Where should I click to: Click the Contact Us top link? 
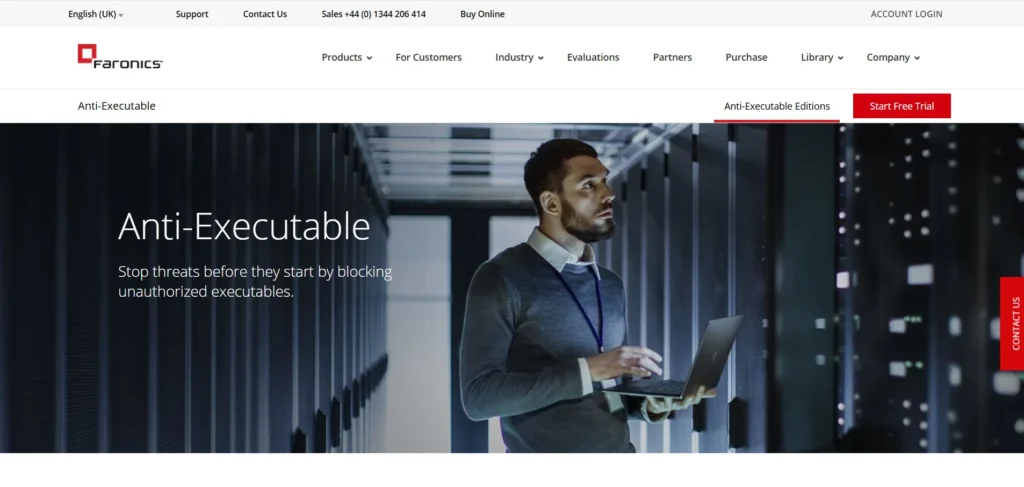click(265, 14)
